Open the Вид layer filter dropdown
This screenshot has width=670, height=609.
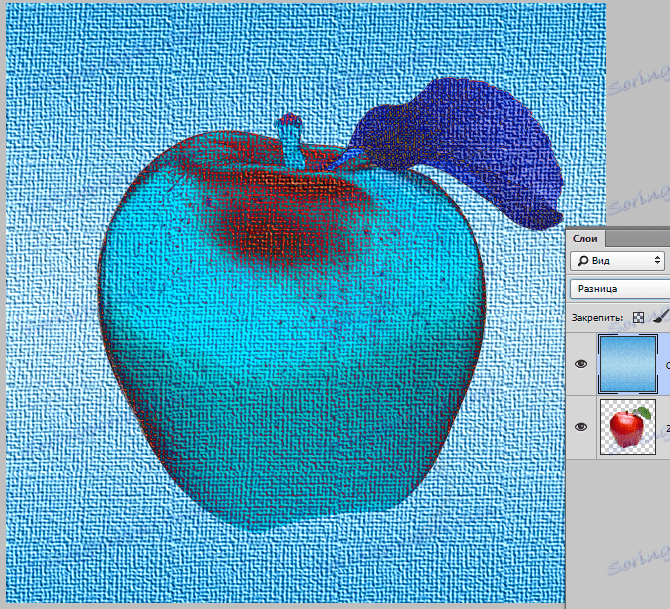[617, 261]
